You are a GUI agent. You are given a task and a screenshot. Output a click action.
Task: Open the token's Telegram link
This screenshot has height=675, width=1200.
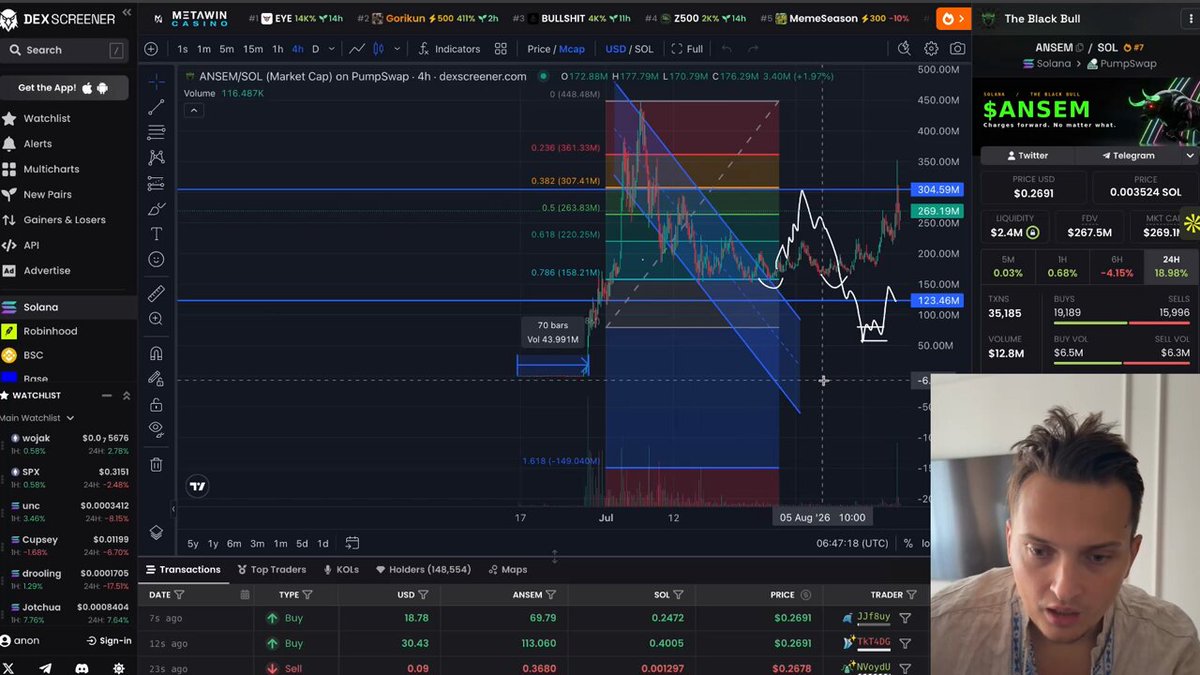point(1129,155)
